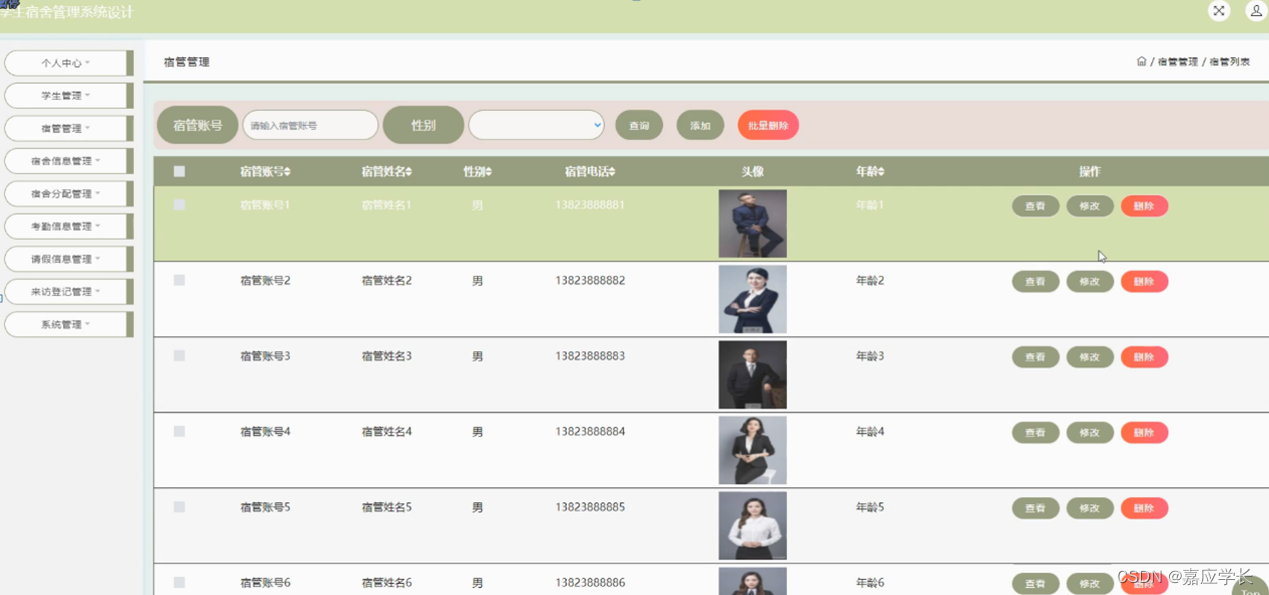
Task: Click 删除 for 宿管账号1 row
Action: pos(1144,206)
